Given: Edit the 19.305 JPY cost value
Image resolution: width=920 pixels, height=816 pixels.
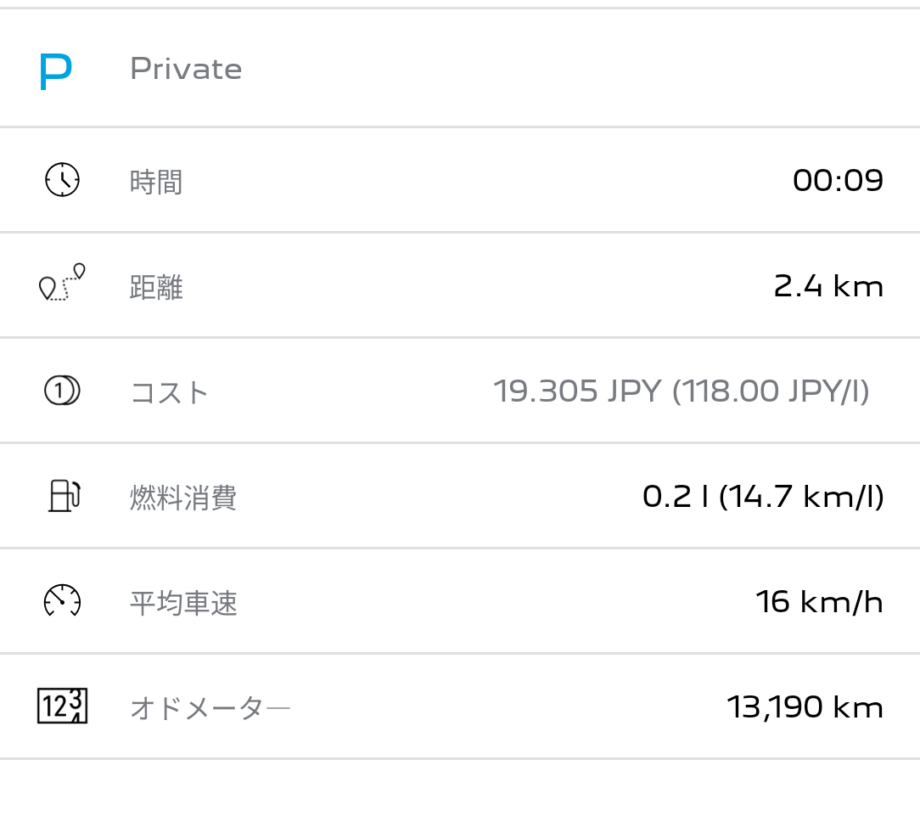Looking at the screenshot, I should (681, 392).
